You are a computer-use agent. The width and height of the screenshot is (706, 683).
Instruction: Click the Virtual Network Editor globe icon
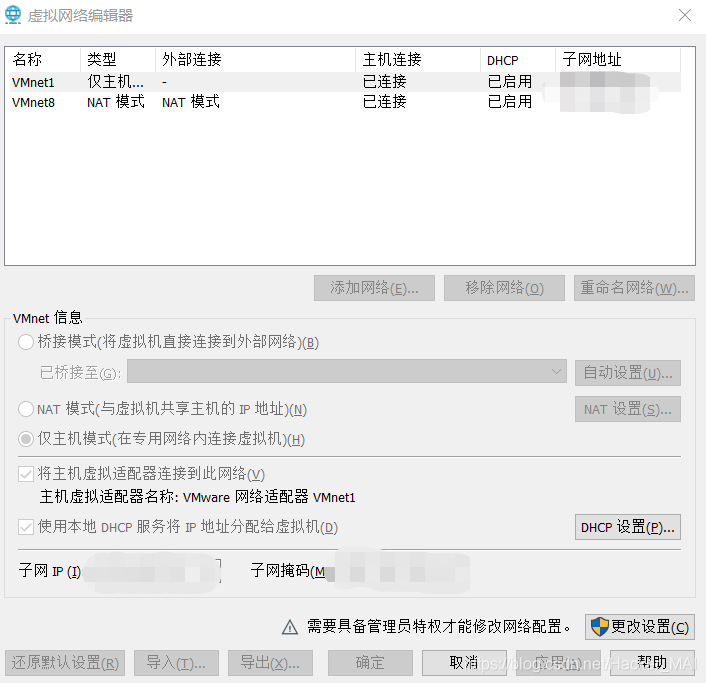click(13, 15)
